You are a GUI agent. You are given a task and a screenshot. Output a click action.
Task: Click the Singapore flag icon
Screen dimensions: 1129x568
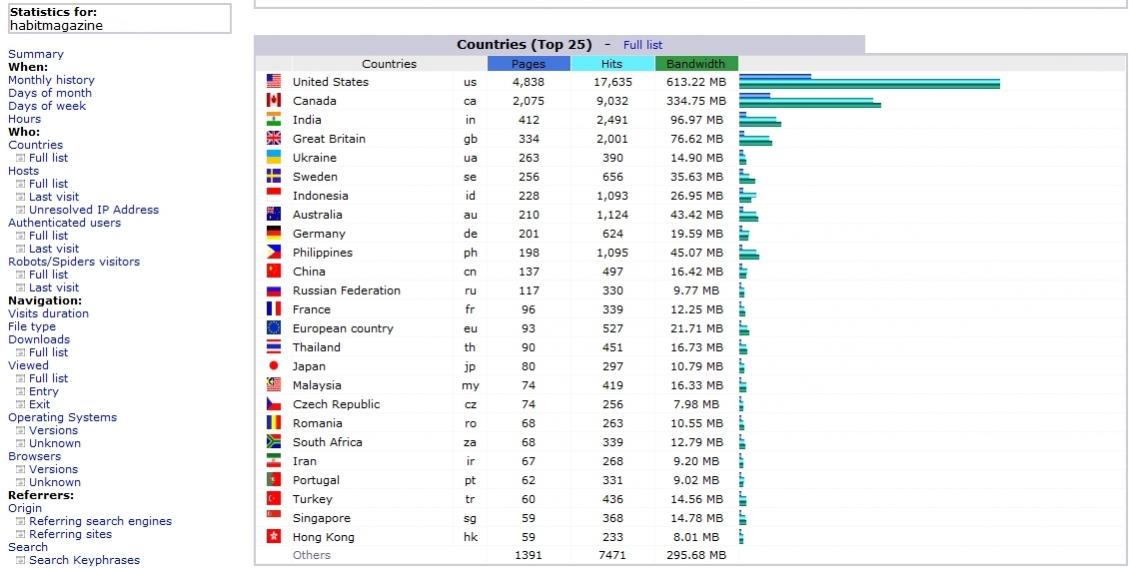274,518
